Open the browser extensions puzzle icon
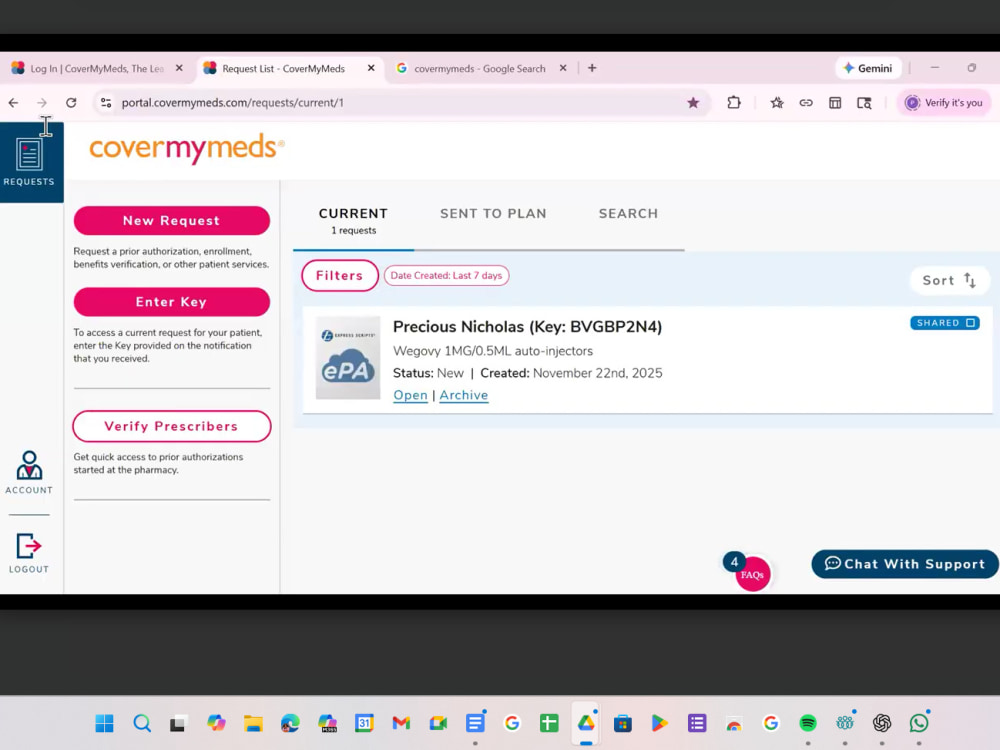The image size is (1000, 750). (734, 103)
